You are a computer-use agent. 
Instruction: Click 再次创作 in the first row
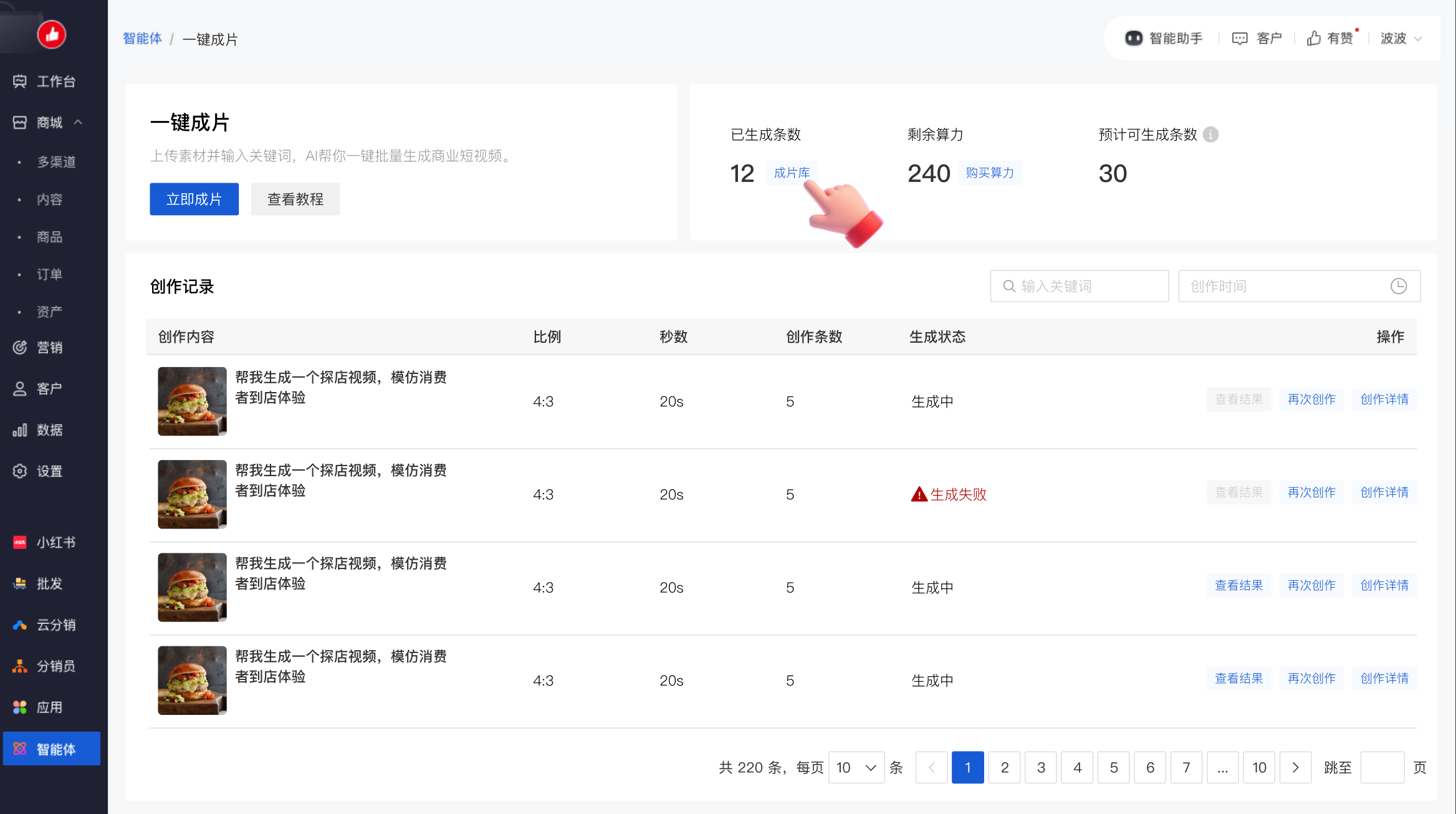pyautogui.click(x=1311, y=399)
